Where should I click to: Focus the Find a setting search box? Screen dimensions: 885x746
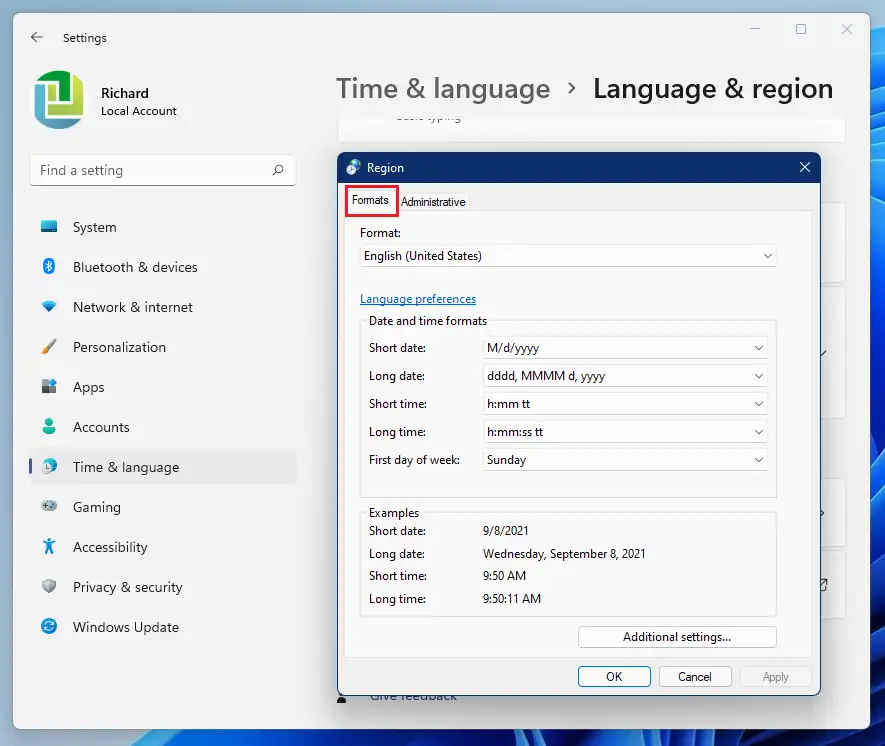[163, 170]
